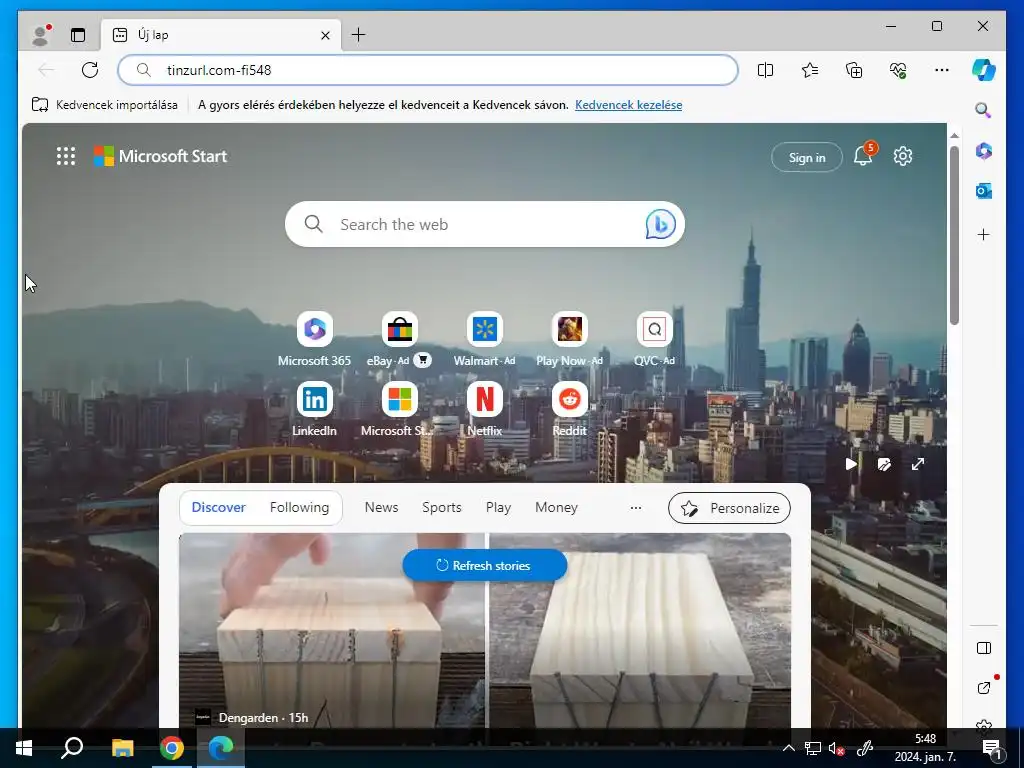Open Windows taskbar search

72,748
